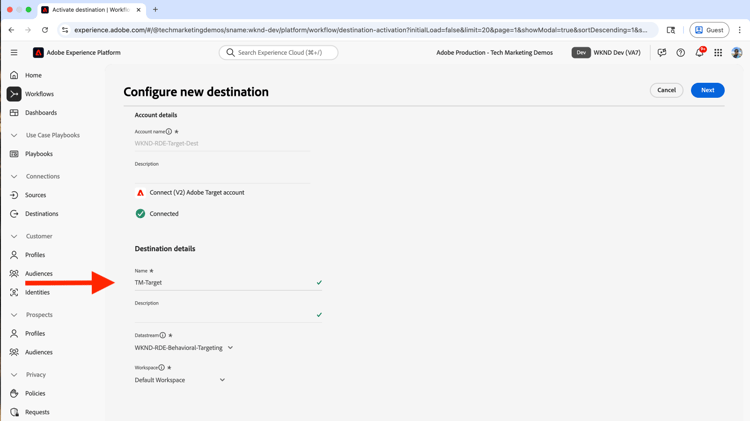Screen dimensions: 750x421
Task: Click the Connected status text
Action: pos(164,214)
